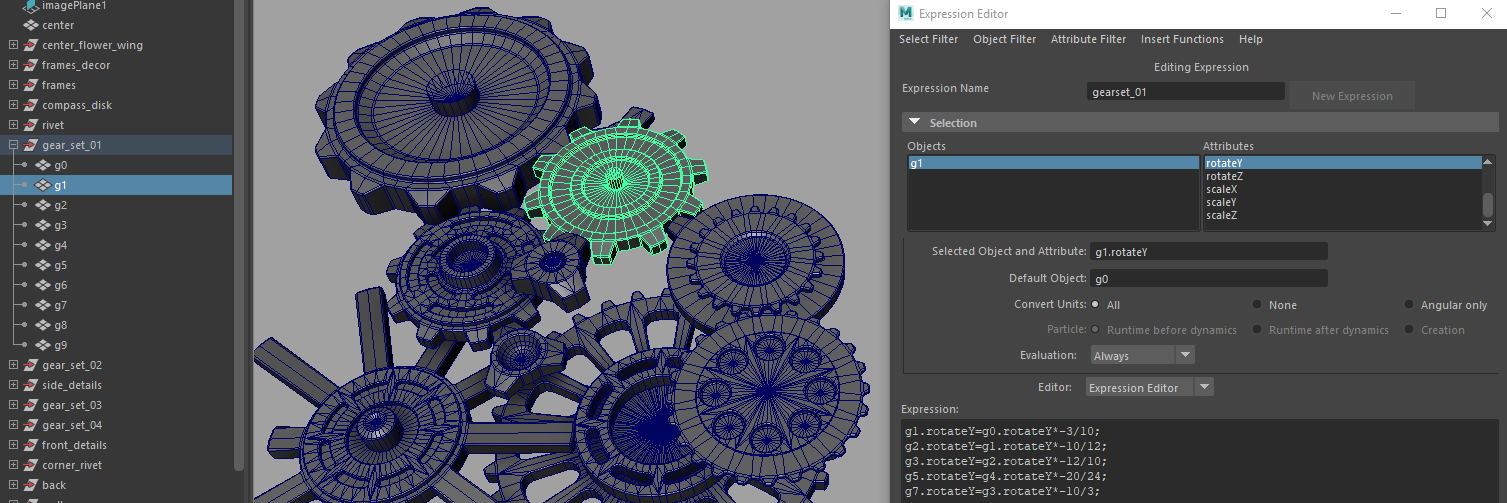Click the group icon of gear_set_02
Viewport: 1507px width, 503px height.
click(30, 365)
